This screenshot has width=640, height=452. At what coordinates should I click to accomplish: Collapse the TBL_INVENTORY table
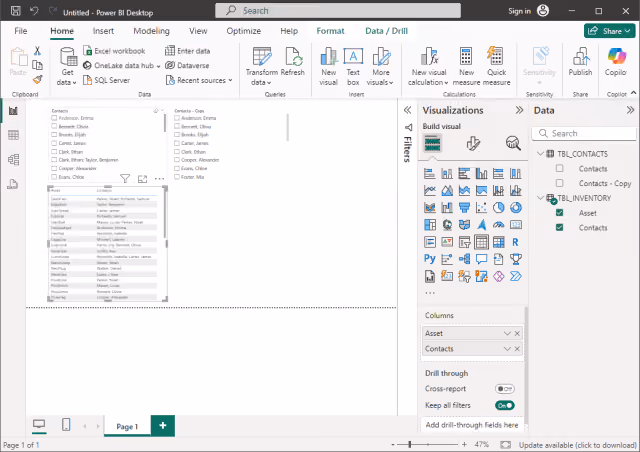(x=540, y=198)
